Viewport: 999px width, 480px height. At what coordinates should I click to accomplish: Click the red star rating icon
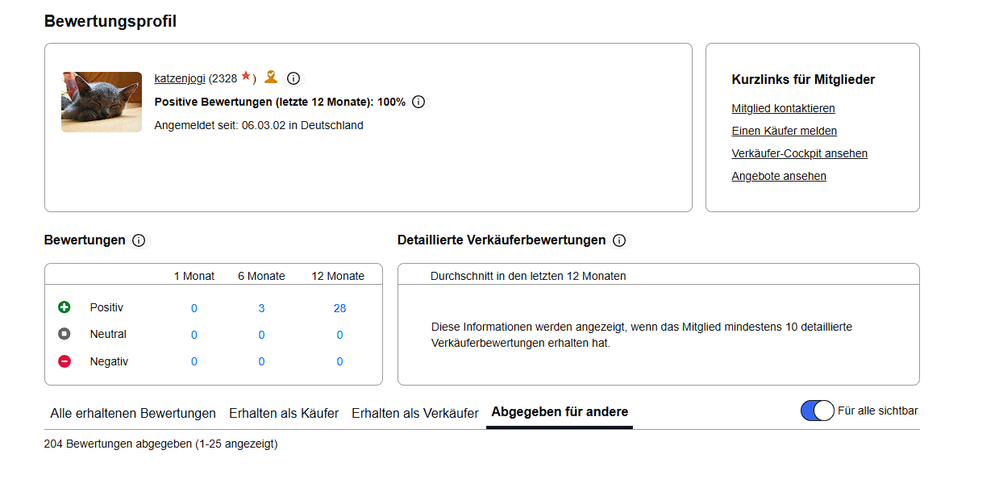click(246, 77)
